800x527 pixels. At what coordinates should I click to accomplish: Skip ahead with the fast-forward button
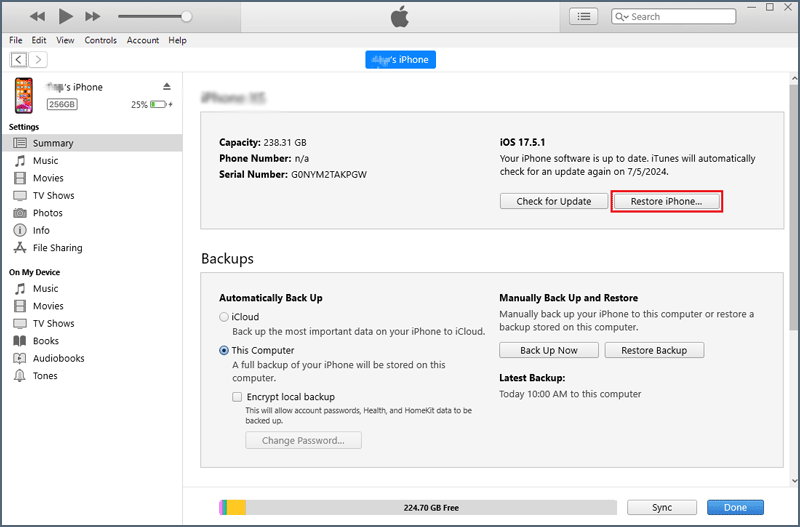point(92,16)
